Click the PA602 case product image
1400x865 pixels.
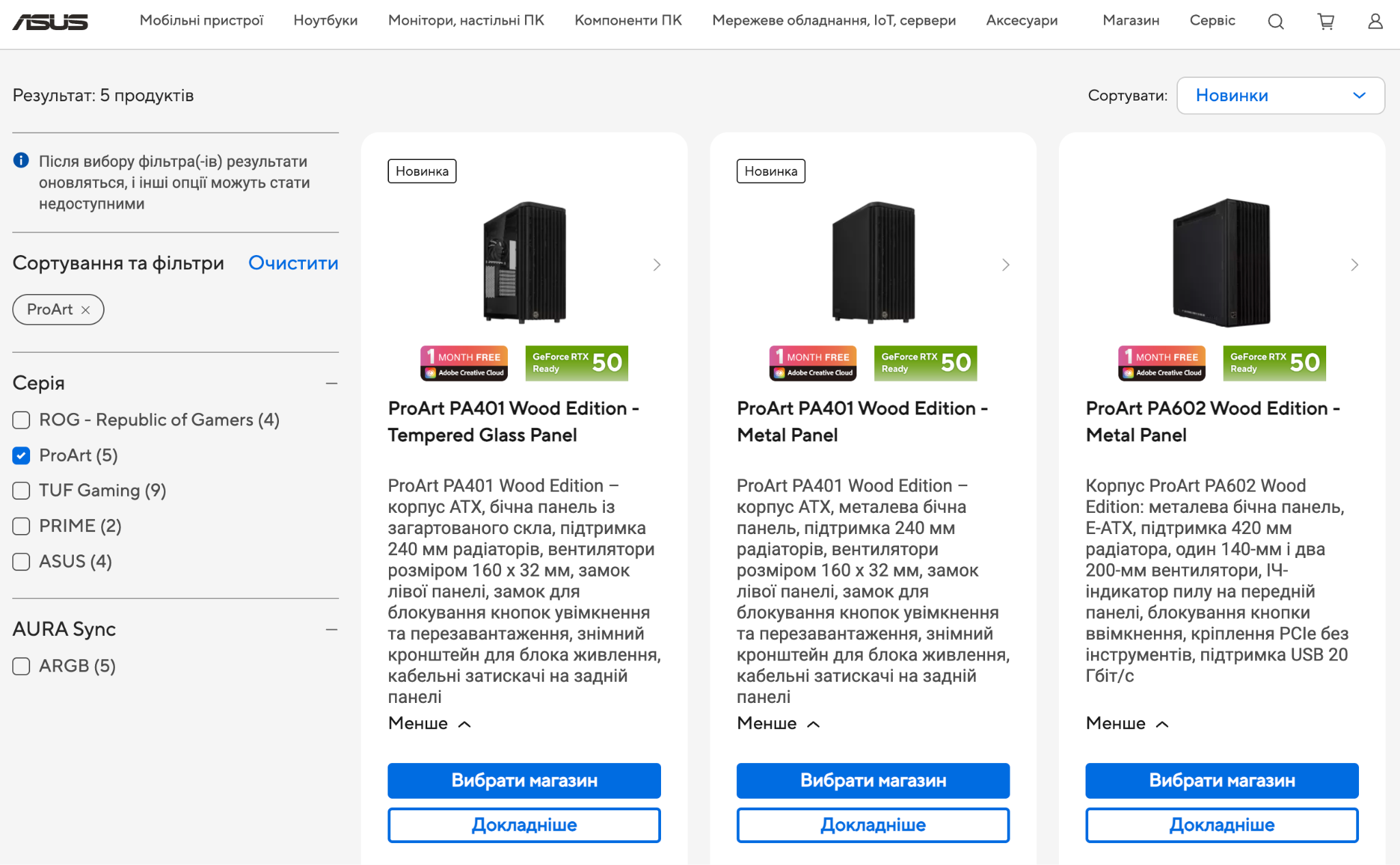click(x=1222, y=263)
